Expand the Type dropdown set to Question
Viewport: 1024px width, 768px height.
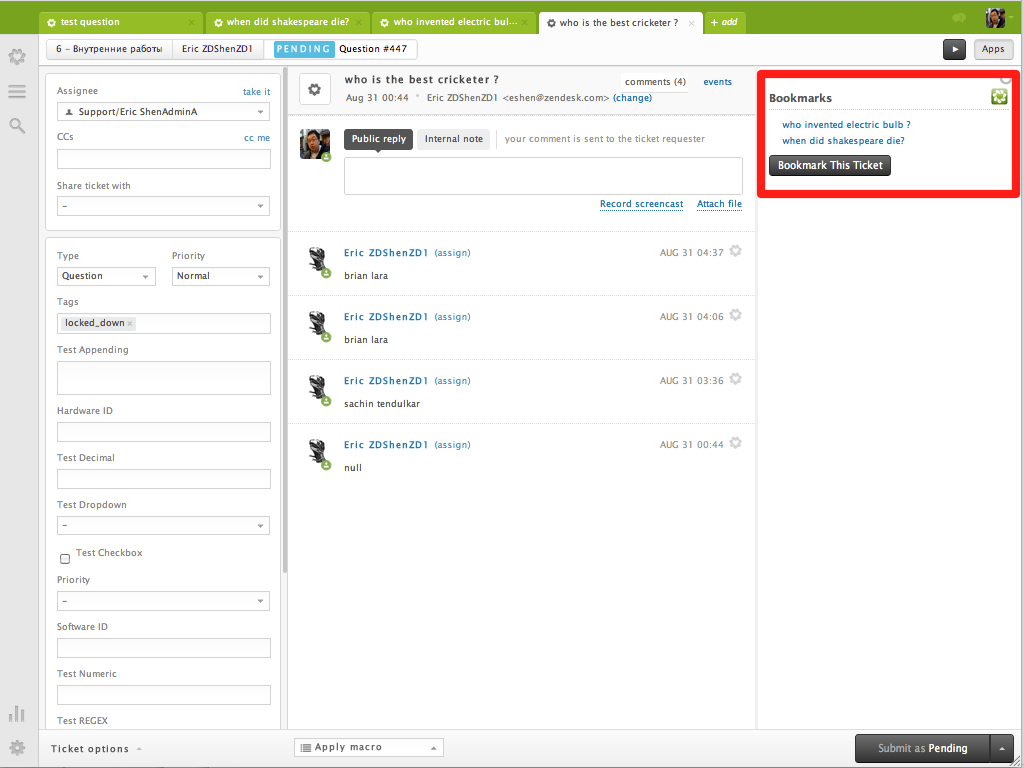106,276
